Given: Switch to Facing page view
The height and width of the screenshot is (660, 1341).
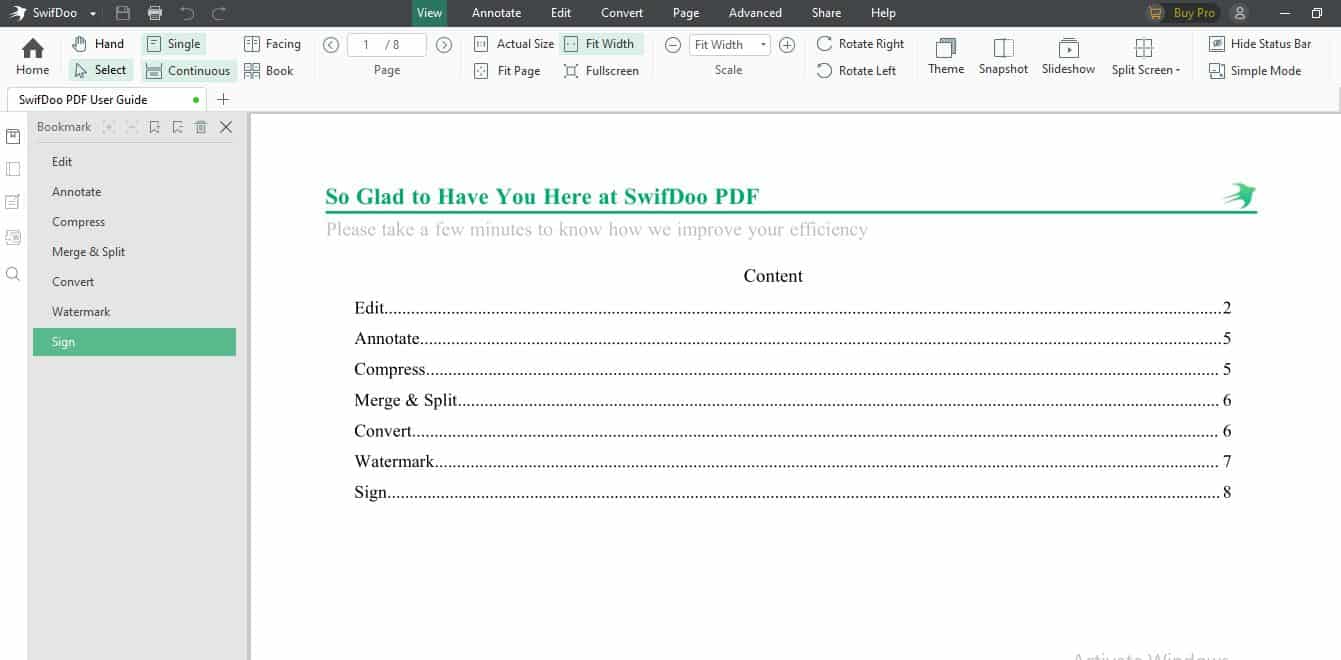Looking at the screenshot, I should click(x=272, y=44).
